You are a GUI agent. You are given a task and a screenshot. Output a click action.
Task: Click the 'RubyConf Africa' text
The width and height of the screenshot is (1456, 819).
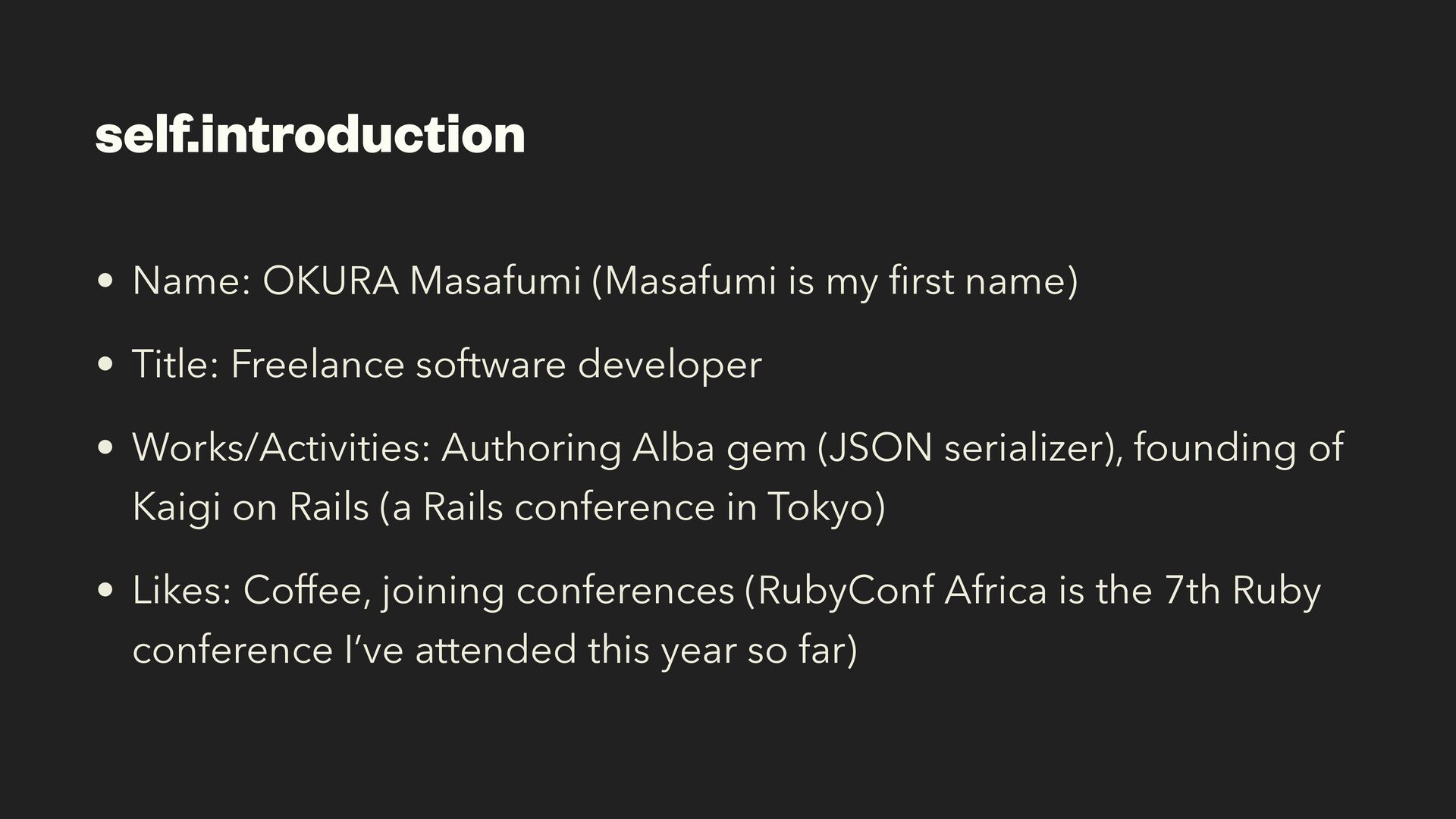pos(902,590)
